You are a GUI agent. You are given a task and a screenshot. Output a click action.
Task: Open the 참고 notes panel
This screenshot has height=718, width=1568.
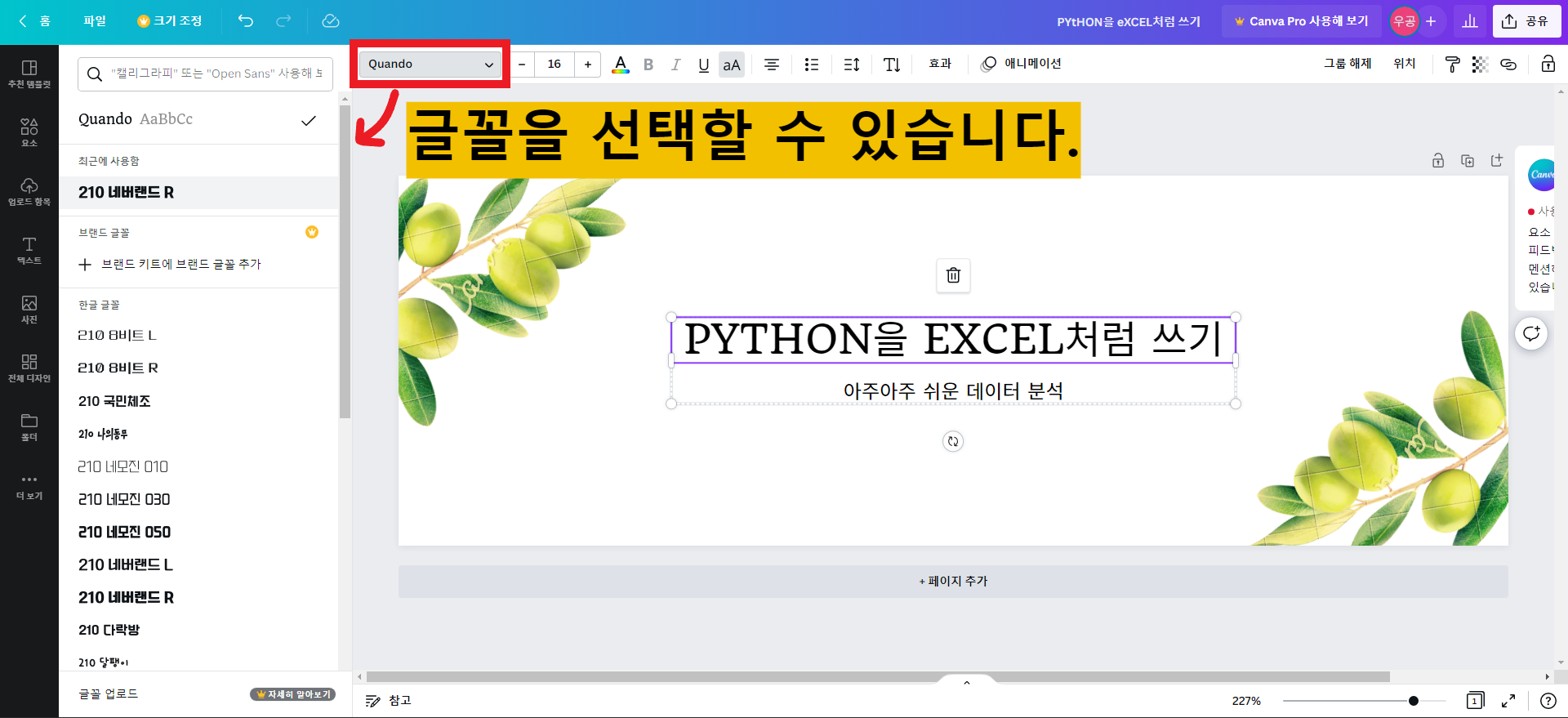[389, 701]
